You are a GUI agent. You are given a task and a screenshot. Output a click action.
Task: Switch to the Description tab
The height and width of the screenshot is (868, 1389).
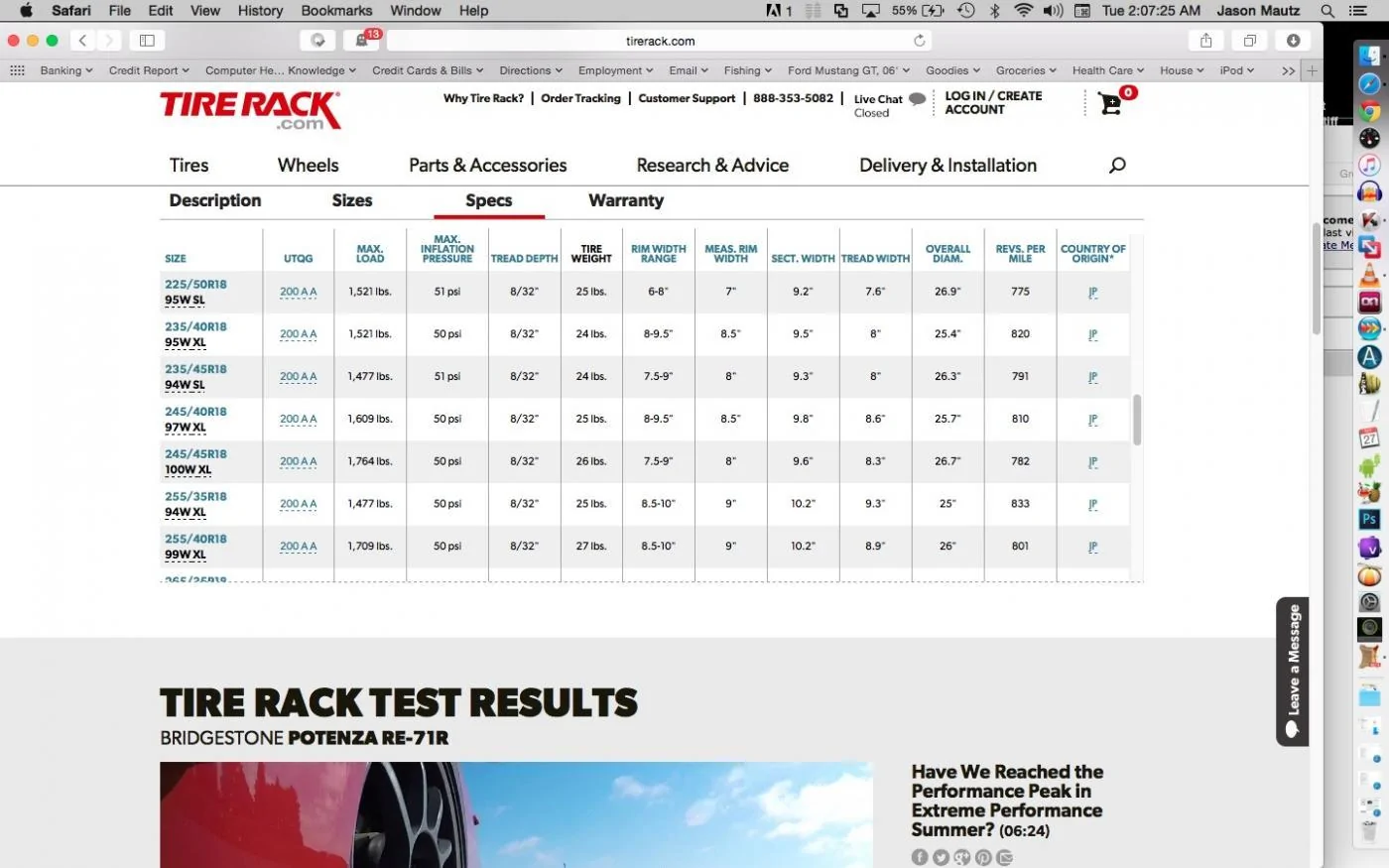point(215,200)
